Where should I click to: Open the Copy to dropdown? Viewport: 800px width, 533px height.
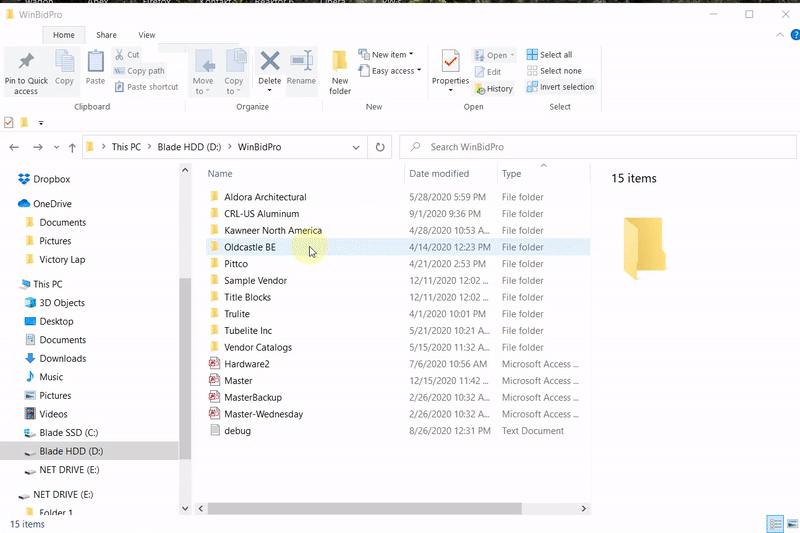234,72
